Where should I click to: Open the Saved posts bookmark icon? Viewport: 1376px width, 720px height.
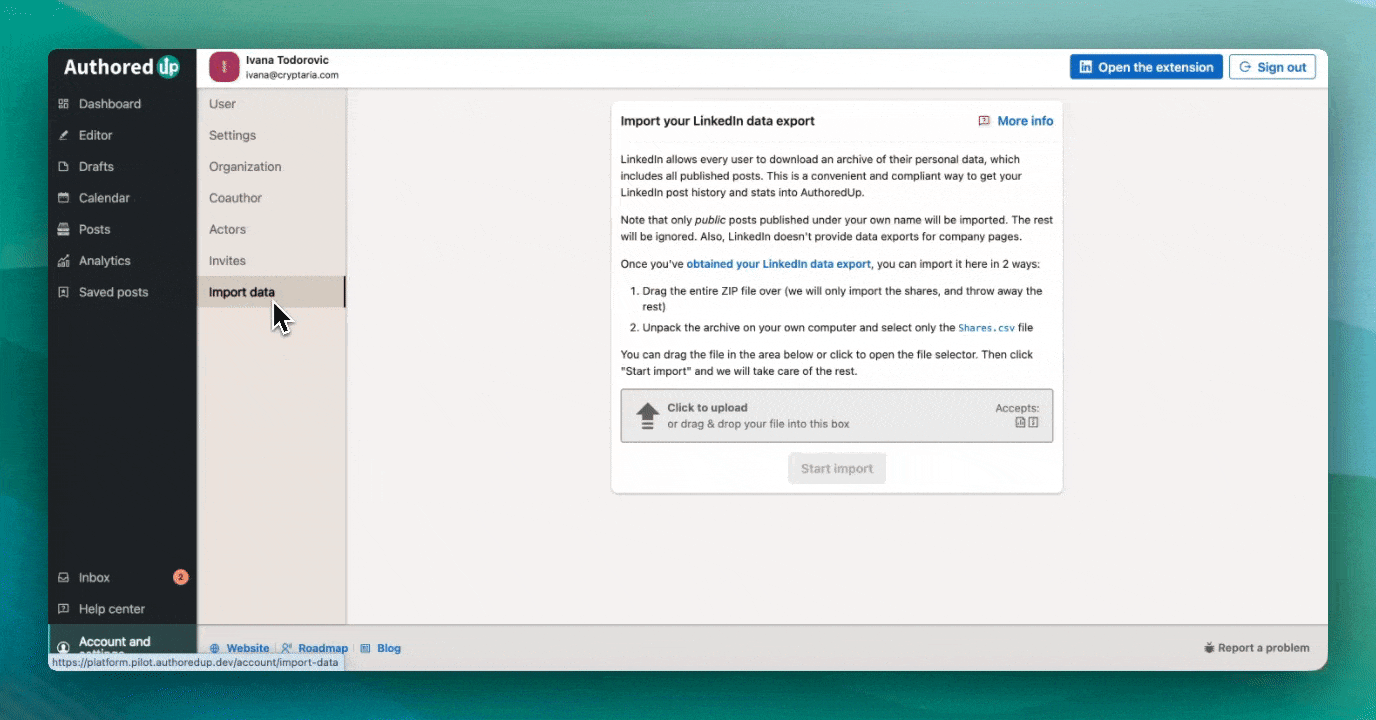point(64,292)
